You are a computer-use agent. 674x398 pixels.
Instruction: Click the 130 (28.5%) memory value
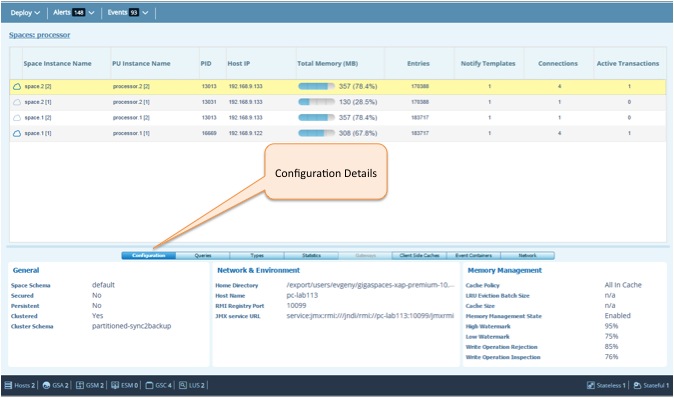358,102
